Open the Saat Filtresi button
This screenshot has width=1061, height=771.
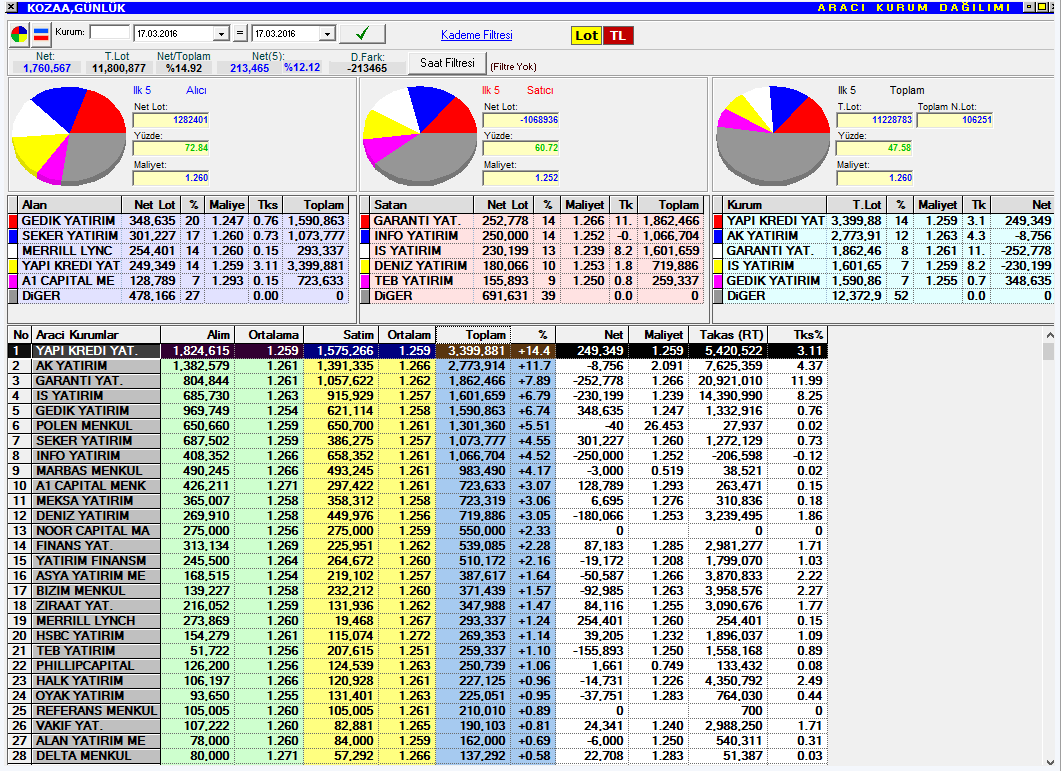coord(446,63)
